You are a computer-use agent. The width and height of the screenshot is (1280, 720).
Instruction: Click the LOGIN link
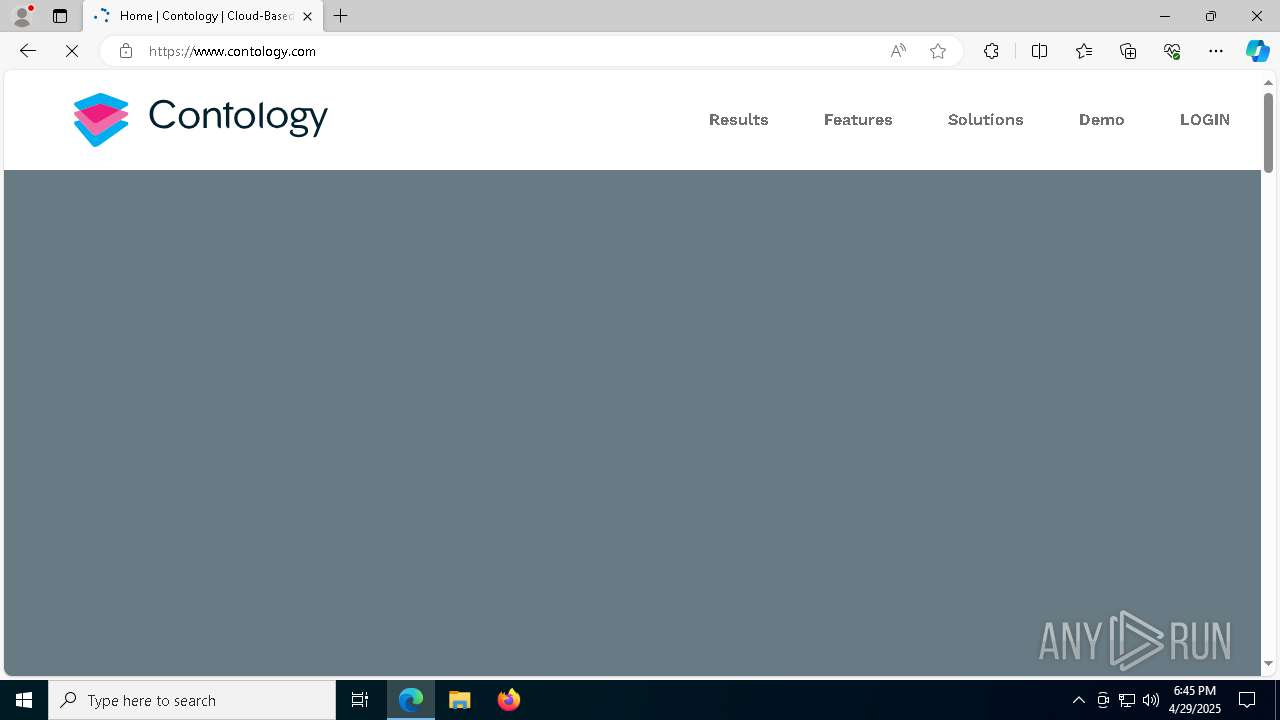(x=1204, y=120)
